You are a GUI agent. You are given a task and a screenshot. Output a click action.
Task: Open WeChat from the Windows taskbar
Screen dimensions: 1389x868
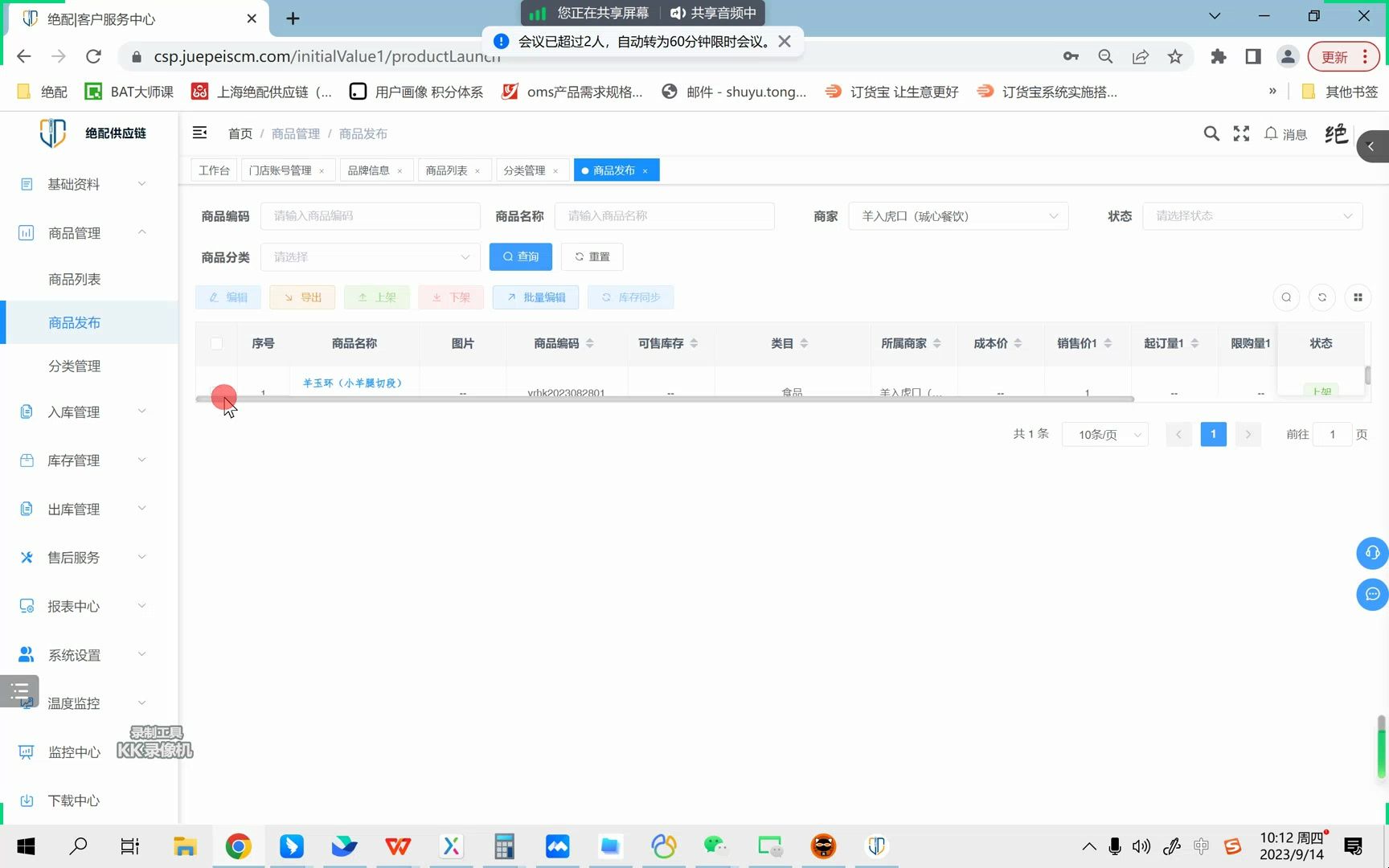click(715, 845)
